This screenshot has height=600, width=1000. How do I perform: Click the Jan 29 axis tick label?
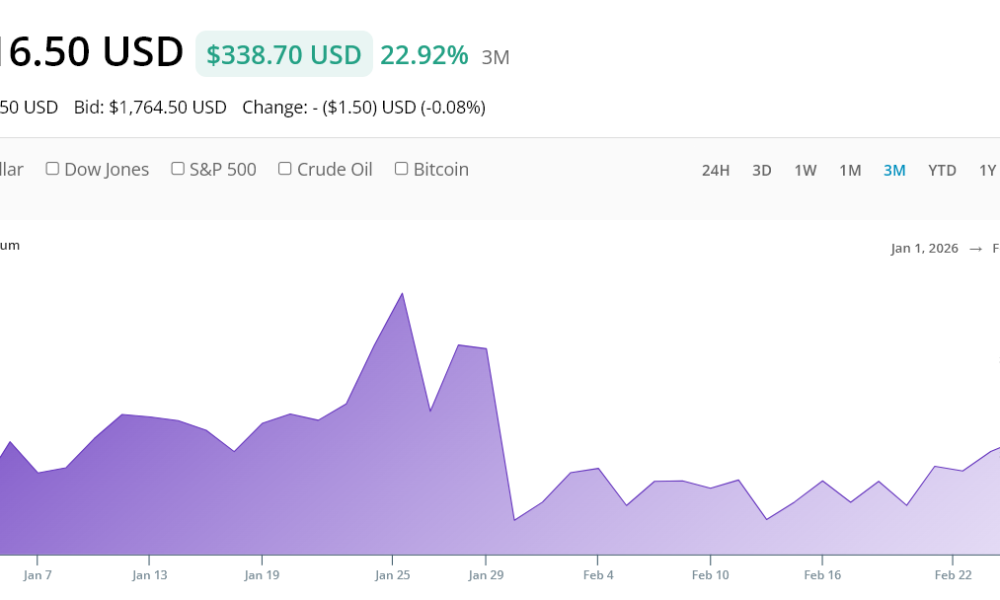pos(486,575)
